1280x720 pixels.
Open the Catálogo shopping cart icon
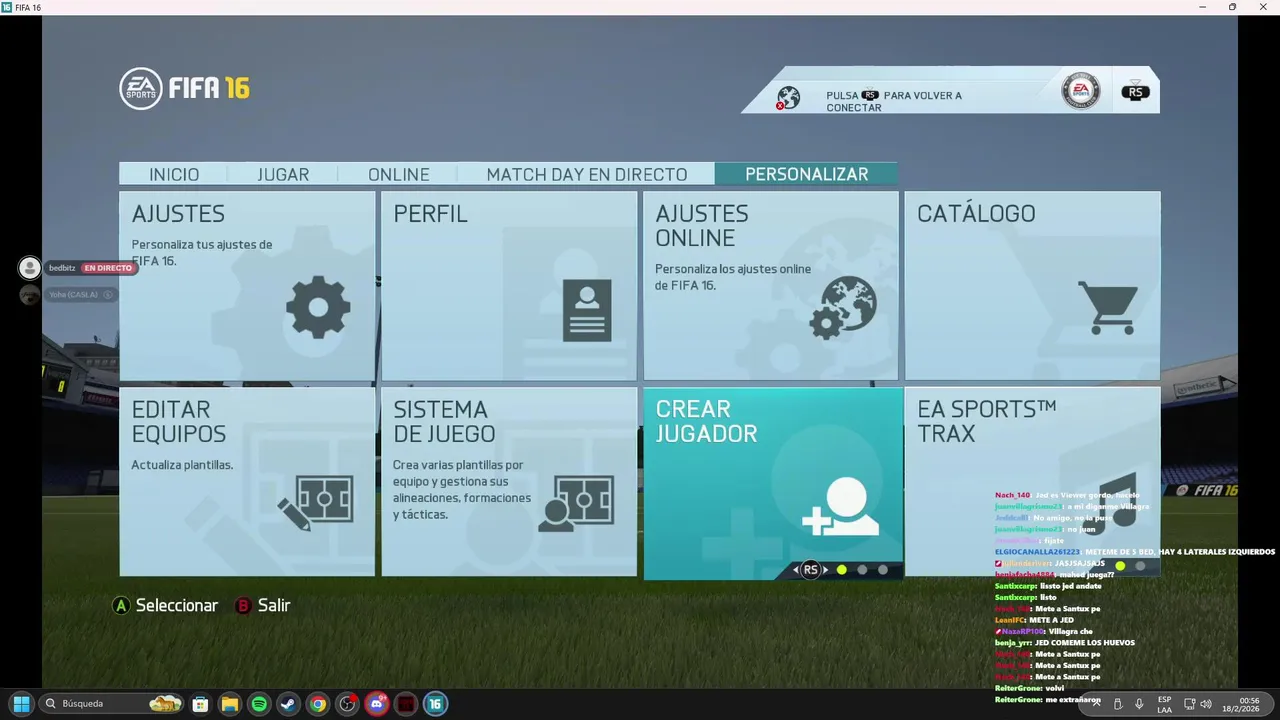point(1108,308)
